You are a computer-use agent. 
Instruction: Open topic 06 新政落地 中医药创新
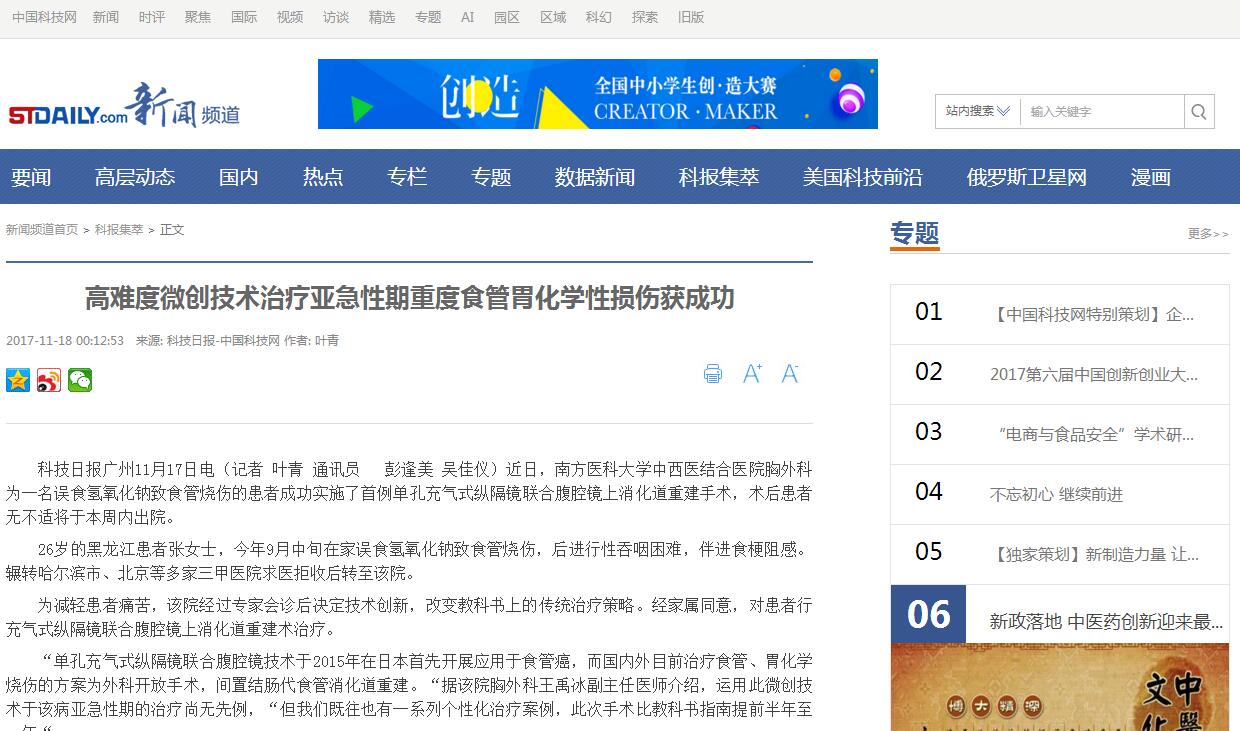click(x=1106, y=622)
